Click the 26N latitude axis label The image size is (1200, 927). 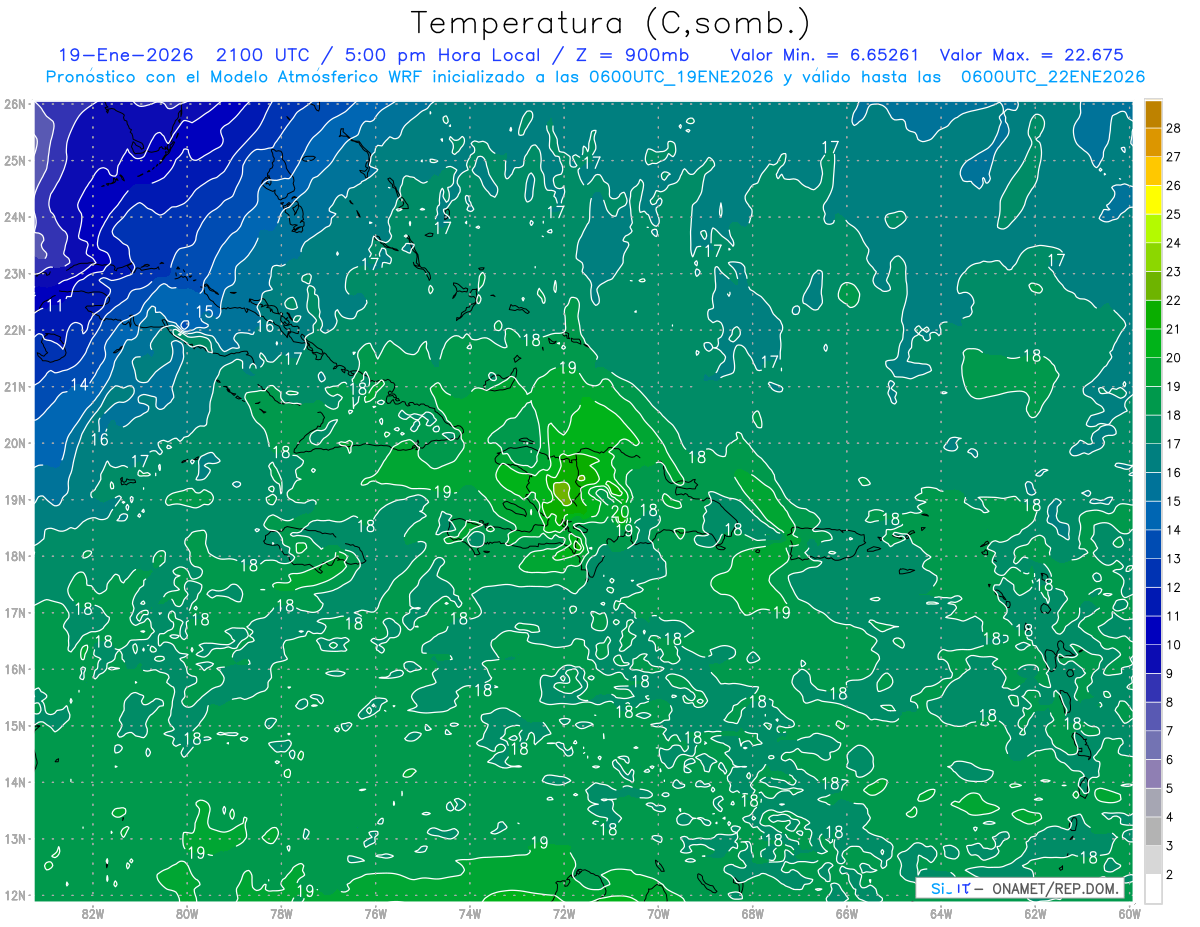pos(14,104)
